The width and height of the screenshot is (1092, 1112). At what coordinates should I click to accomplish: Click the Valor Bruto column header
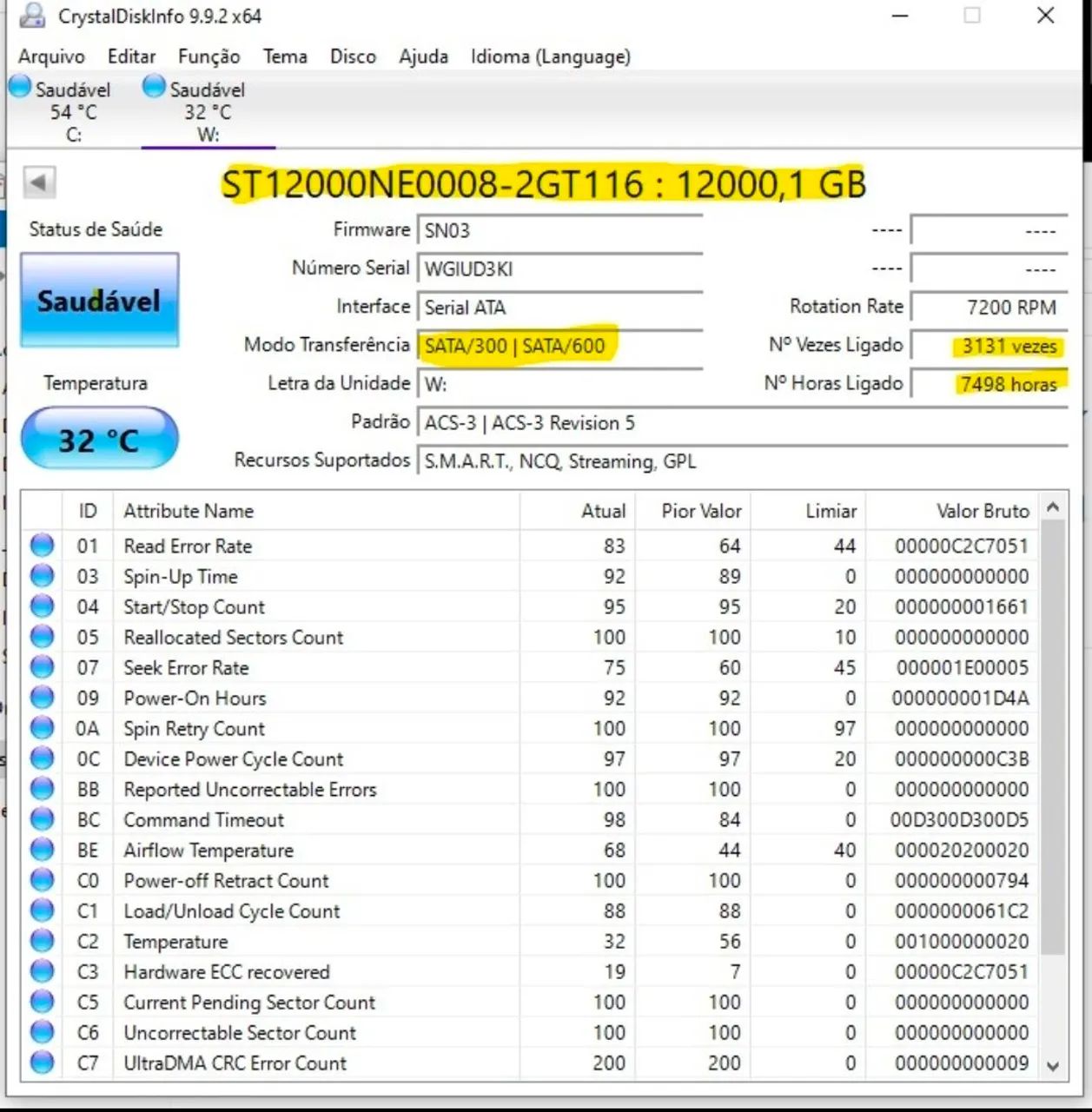pyautogui.click(x=953, y=511)
